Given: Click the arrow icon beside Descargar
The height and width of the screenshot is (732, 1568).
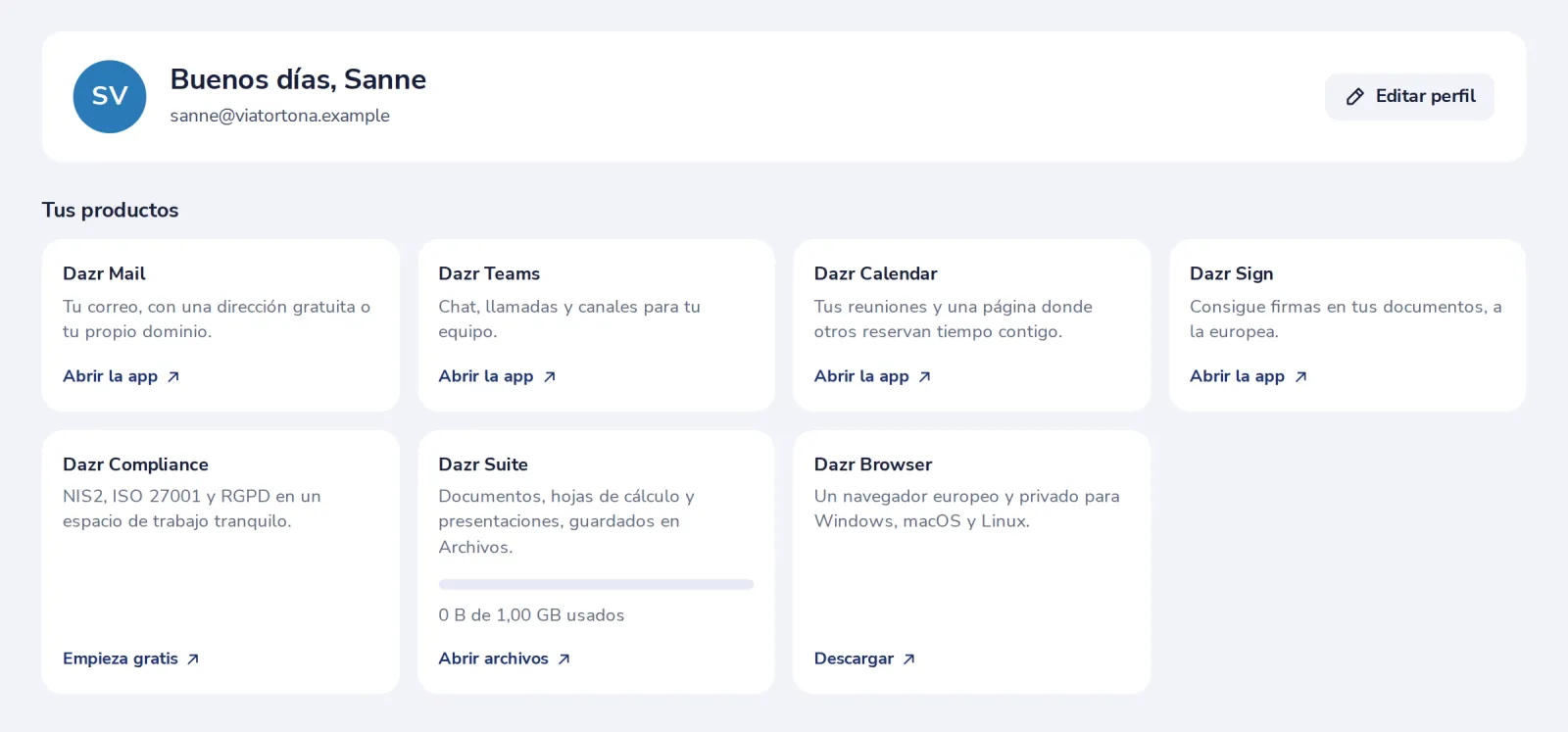Looking at the screenshot, I should point(909,659).
